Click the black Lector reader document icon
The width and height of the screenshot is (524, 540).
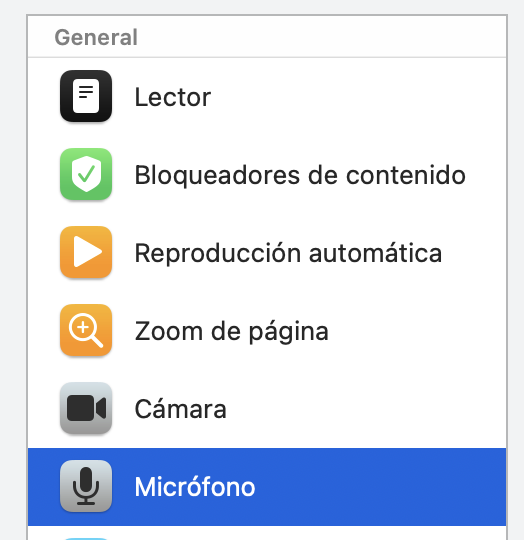pyautogui.click(x=86, y=96)
